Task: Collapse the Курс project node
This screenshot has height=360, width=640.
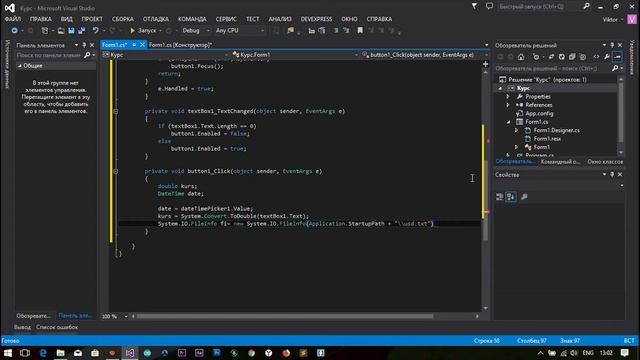Action: (x=500, y=88)
